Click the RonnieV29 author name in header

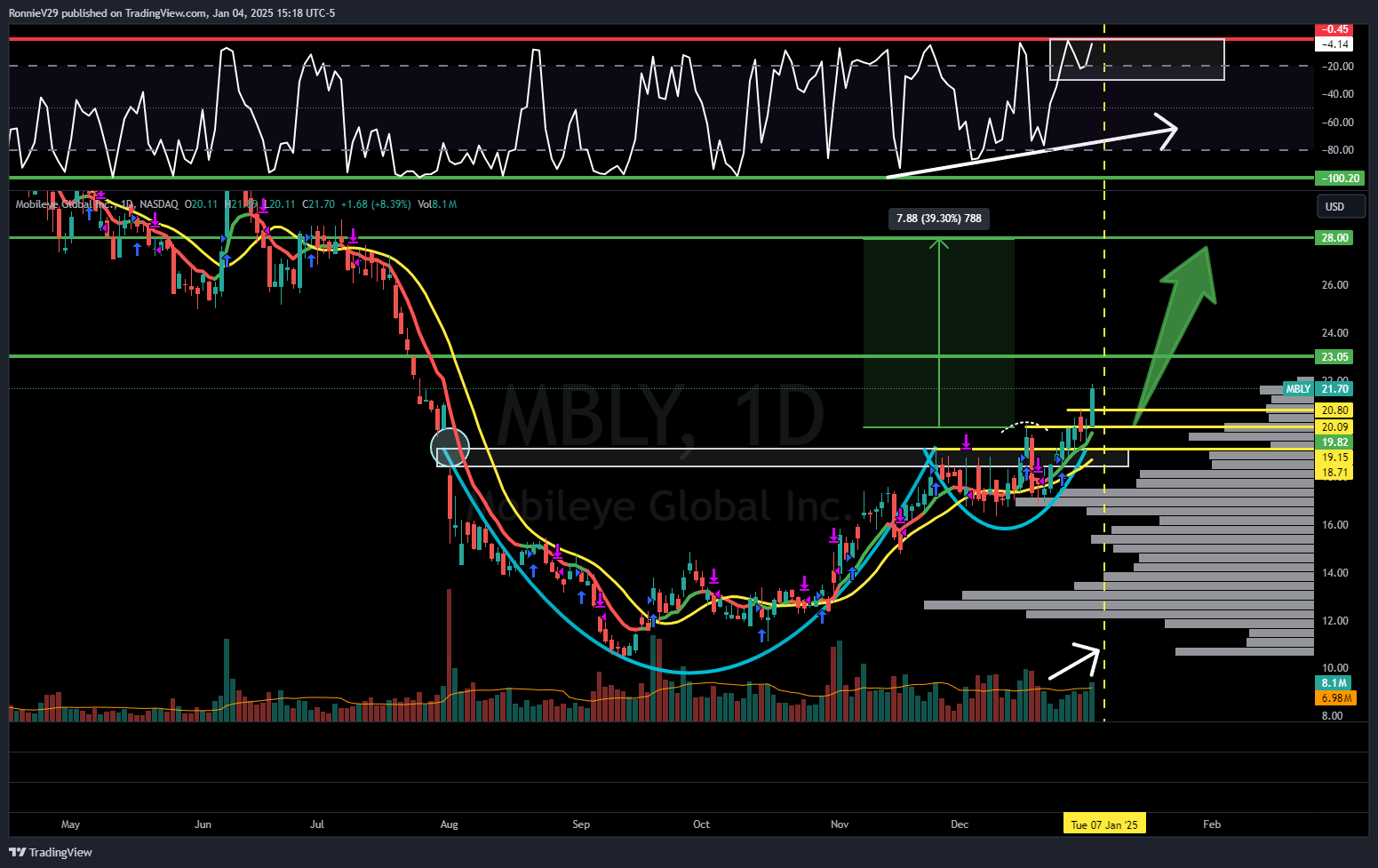[34, 13]
